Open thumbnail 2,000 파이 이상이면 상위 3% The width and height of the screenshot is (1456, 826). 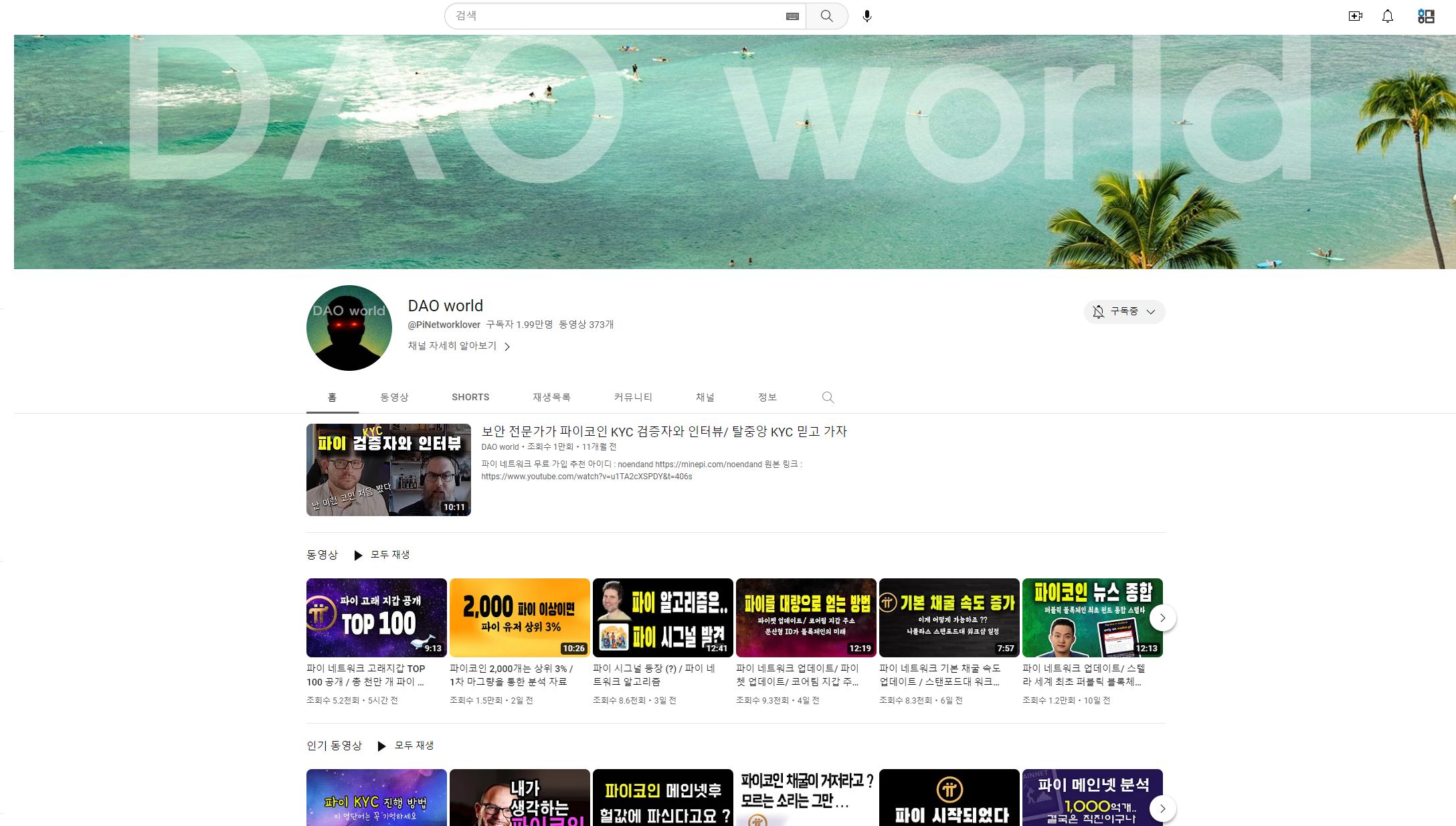[x=520, y=618]
